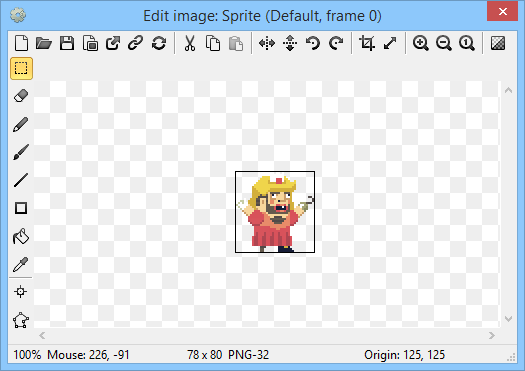Click vertical scrollbar down arrow
Screen dimensions: 525x371
pos(508,319)
